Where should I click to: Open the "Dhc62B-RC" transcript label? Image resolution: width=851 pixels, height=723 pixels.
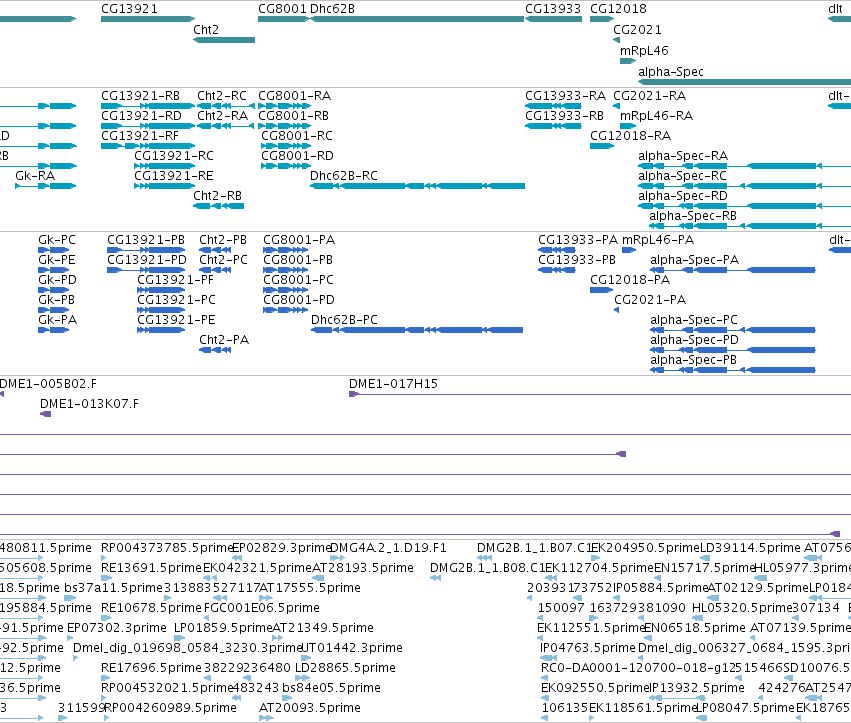click(x=344, y=176)
